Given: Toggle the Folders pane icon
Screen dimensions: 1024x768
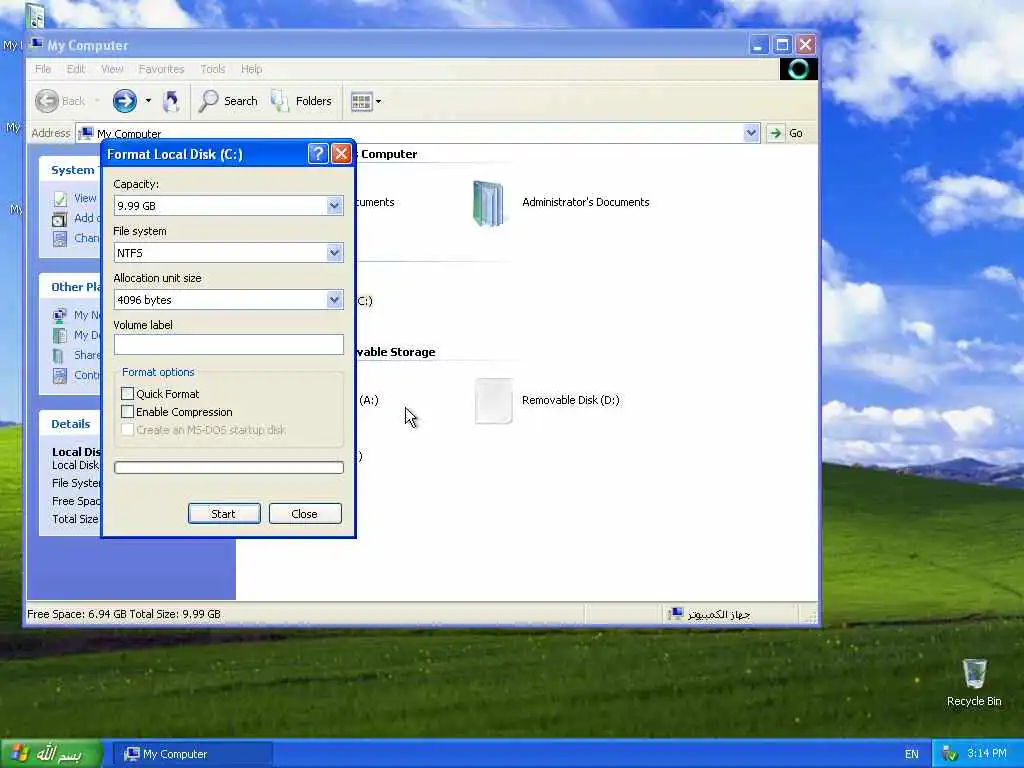Looking at the screenshot, I should click(280, 101).
